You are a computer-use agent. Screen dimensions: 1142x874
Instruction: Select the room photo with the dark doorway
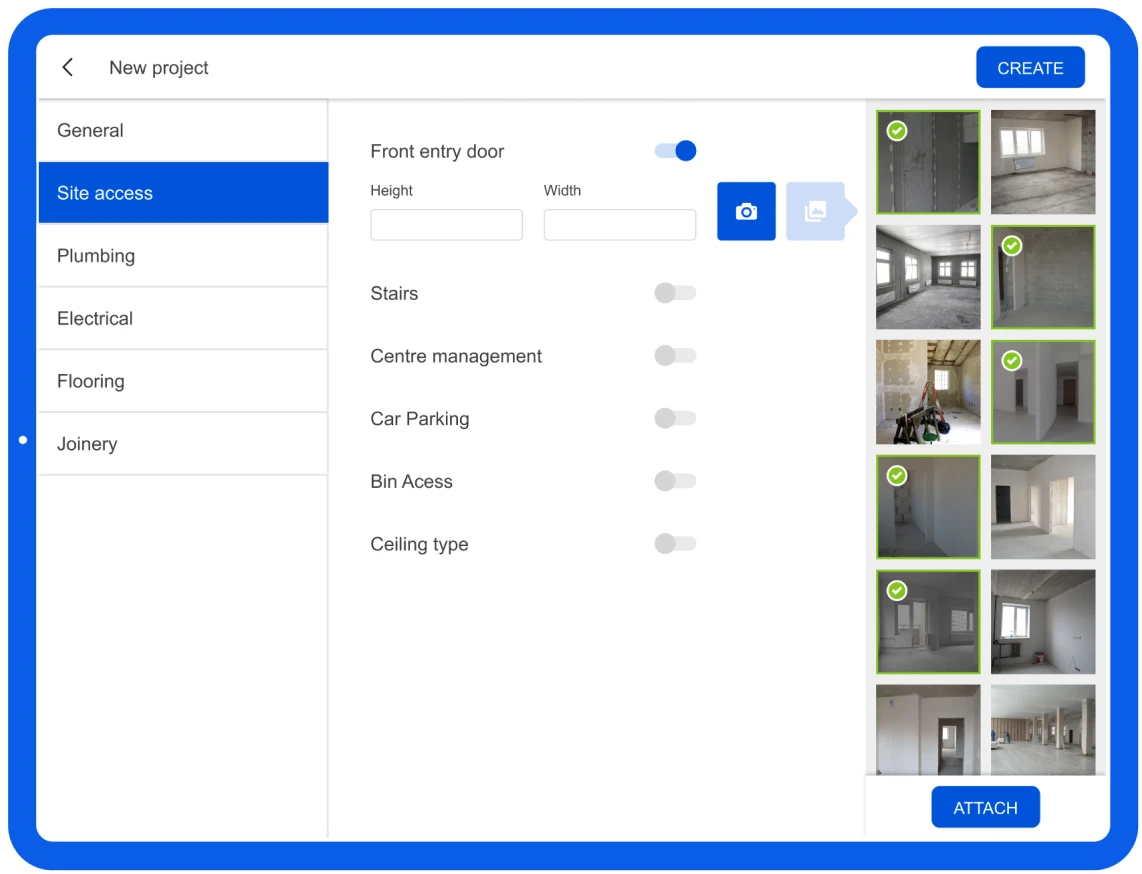point(1042,507)
